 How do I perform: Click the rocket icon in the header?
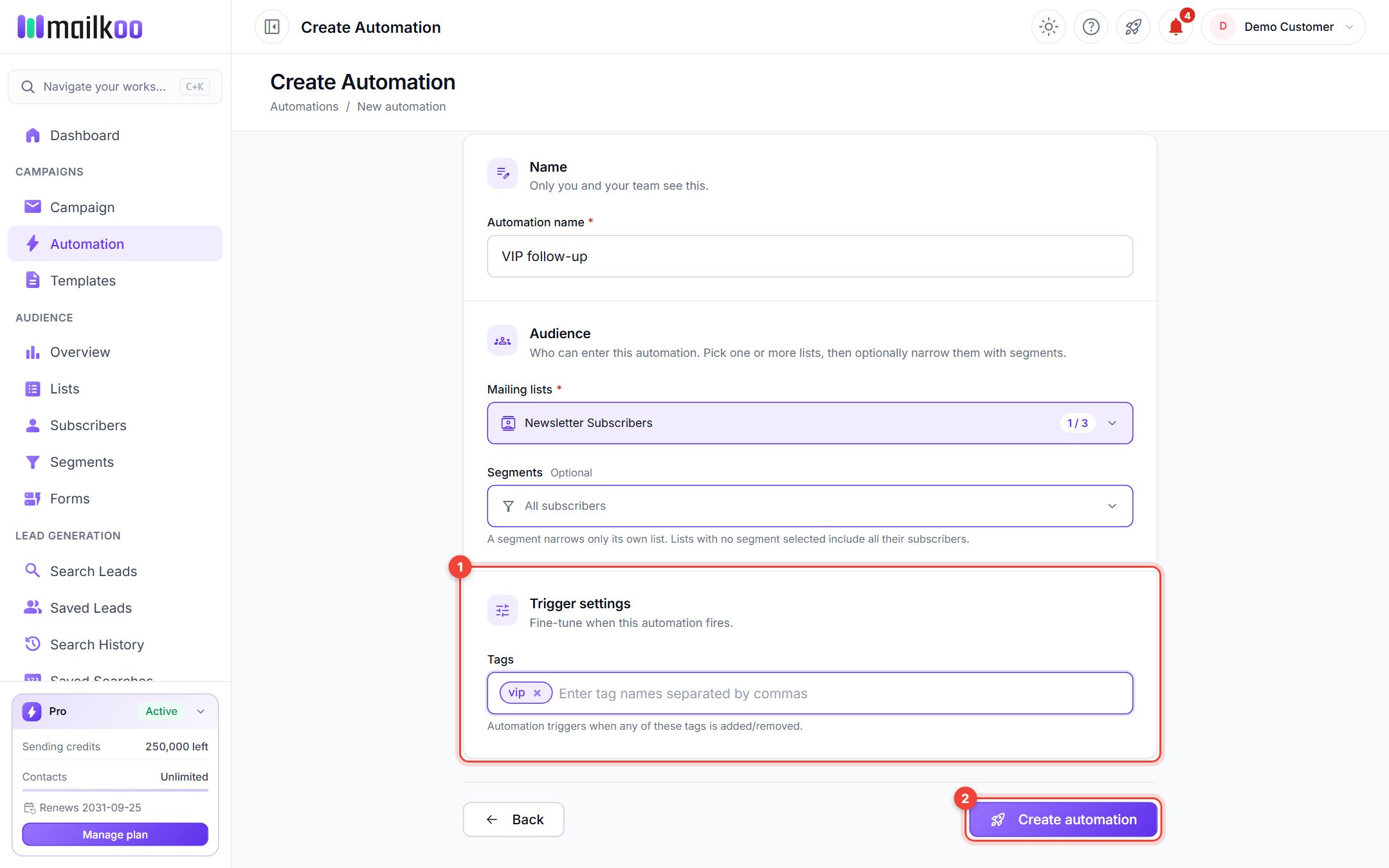pos(1133,27)
